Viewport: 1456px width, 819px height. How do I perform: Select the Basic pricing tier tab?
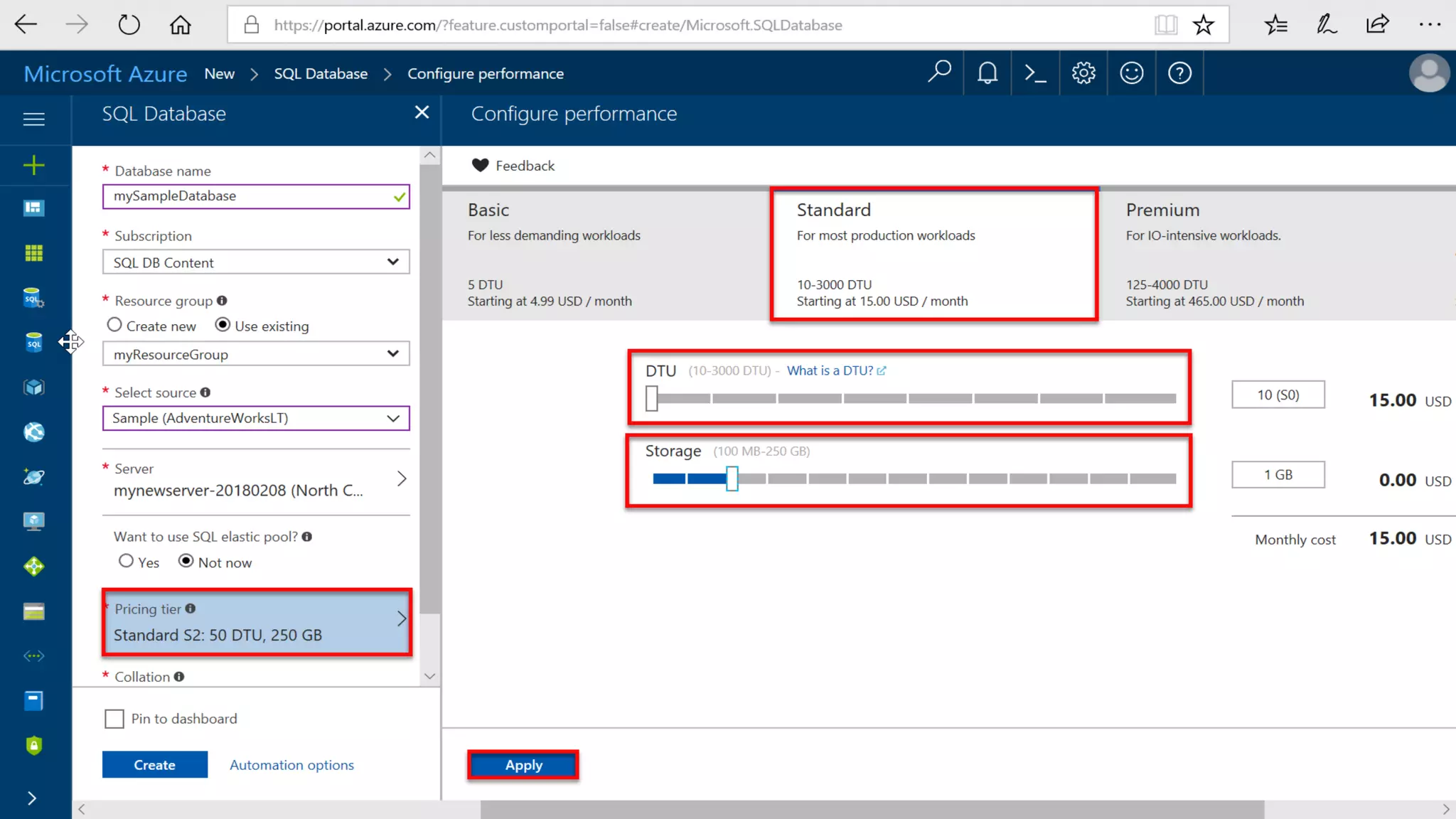coord(605,255)
